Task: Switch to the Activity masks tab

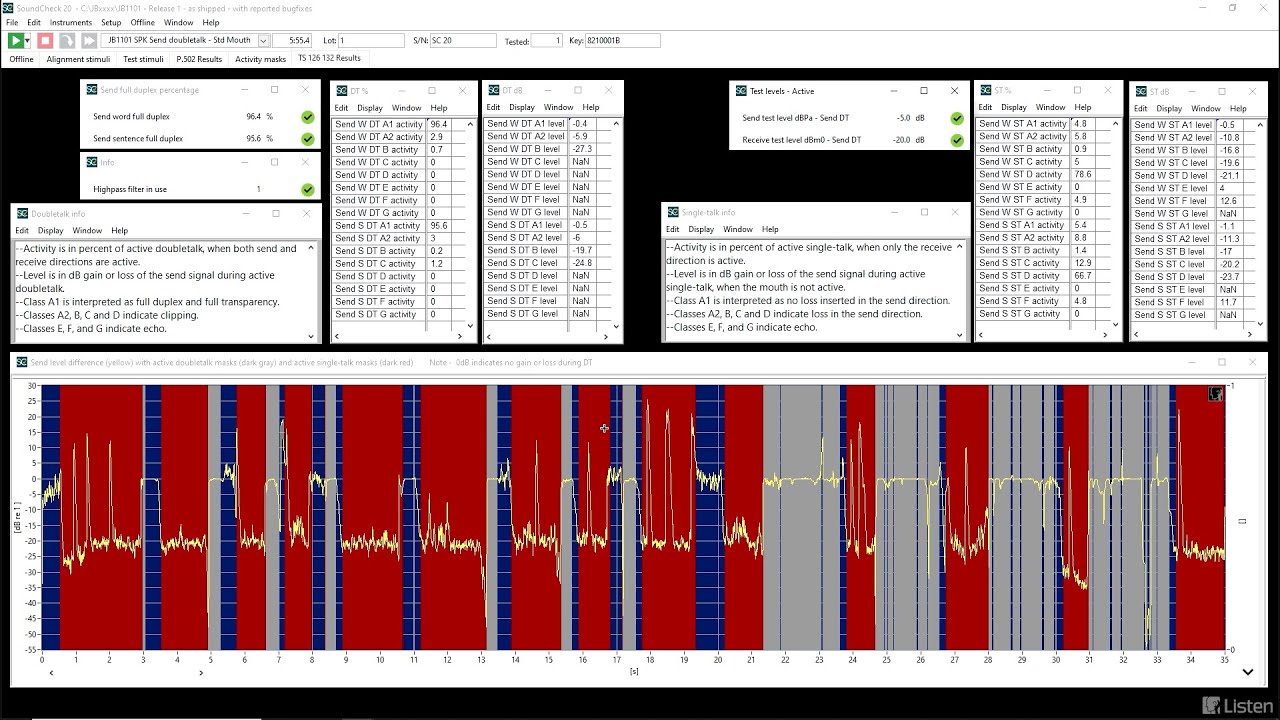Action: tap(260, 59)
